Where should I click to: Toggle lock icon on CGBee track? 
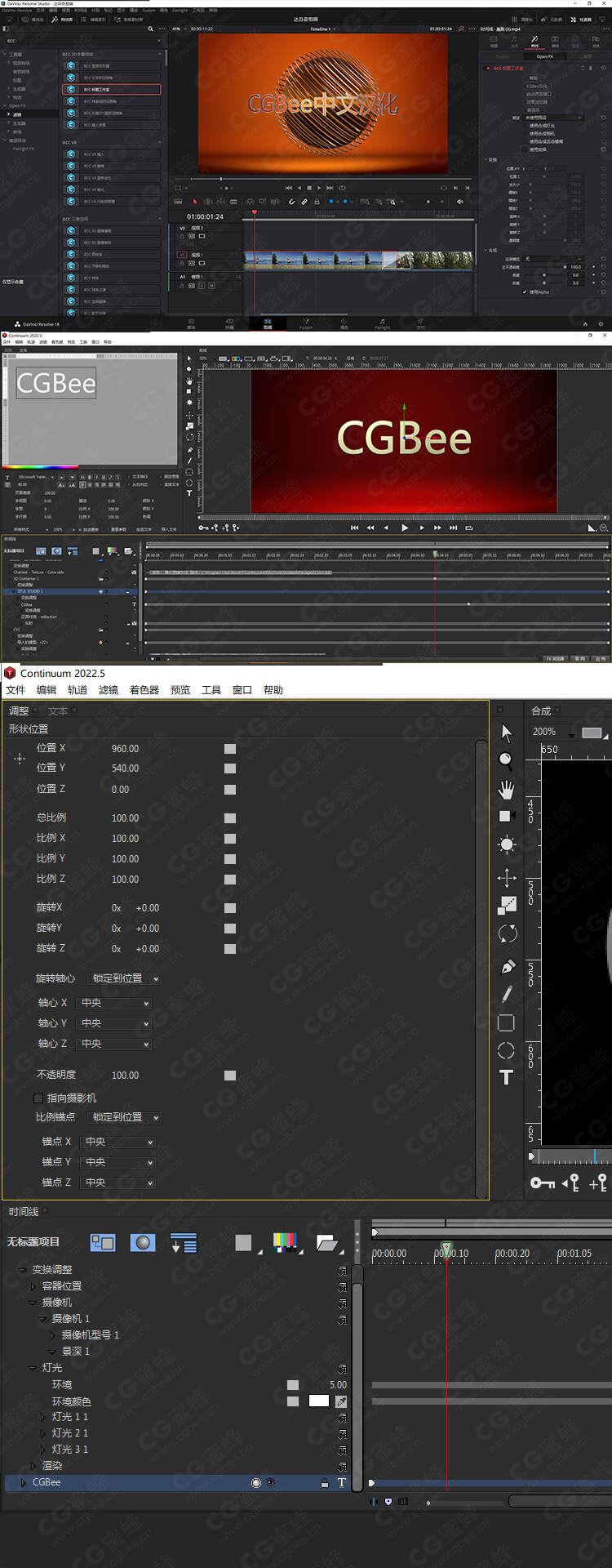pos(324,1483)
